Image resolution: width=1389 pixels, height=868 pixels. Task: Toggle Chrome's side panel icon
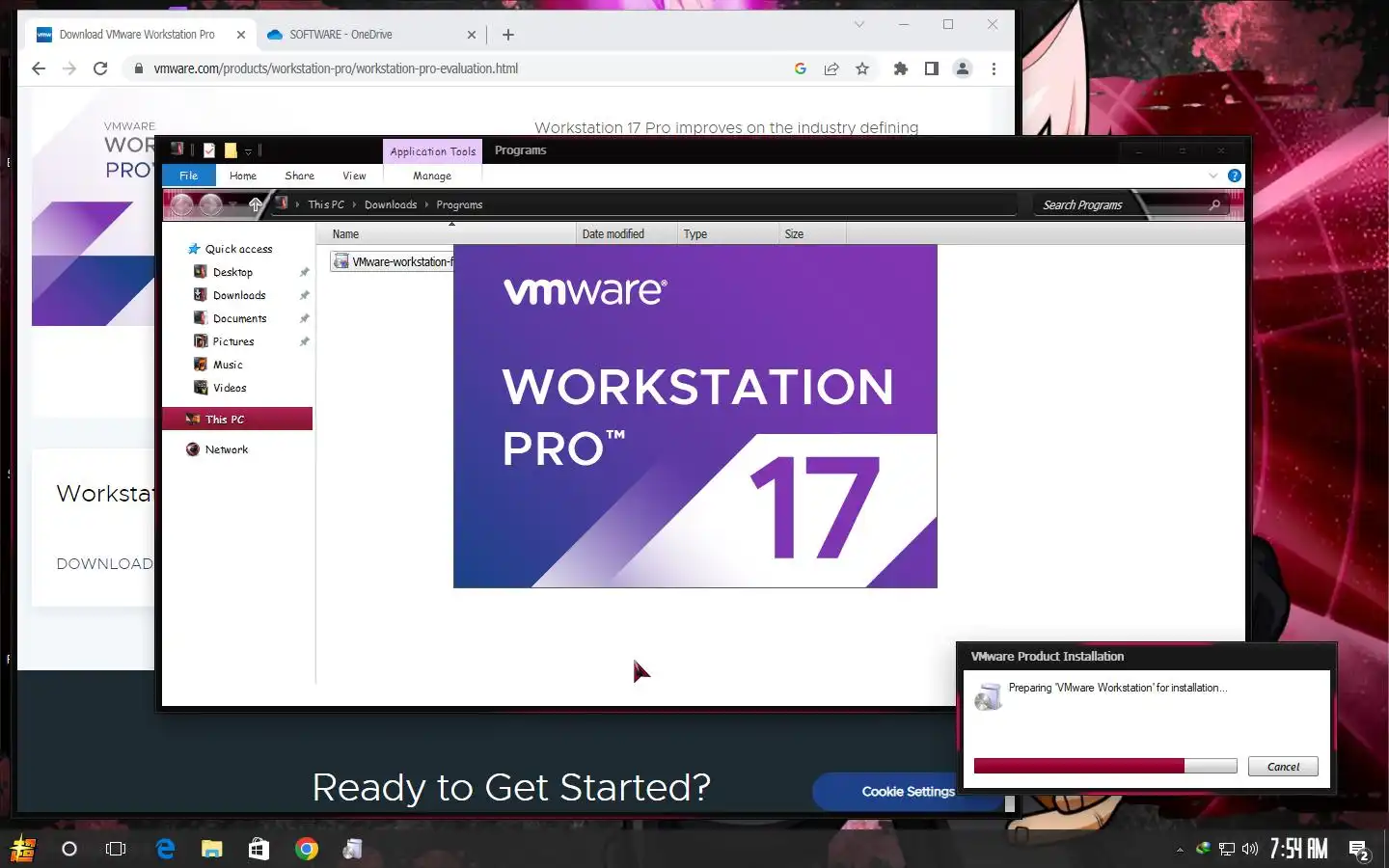932,68
